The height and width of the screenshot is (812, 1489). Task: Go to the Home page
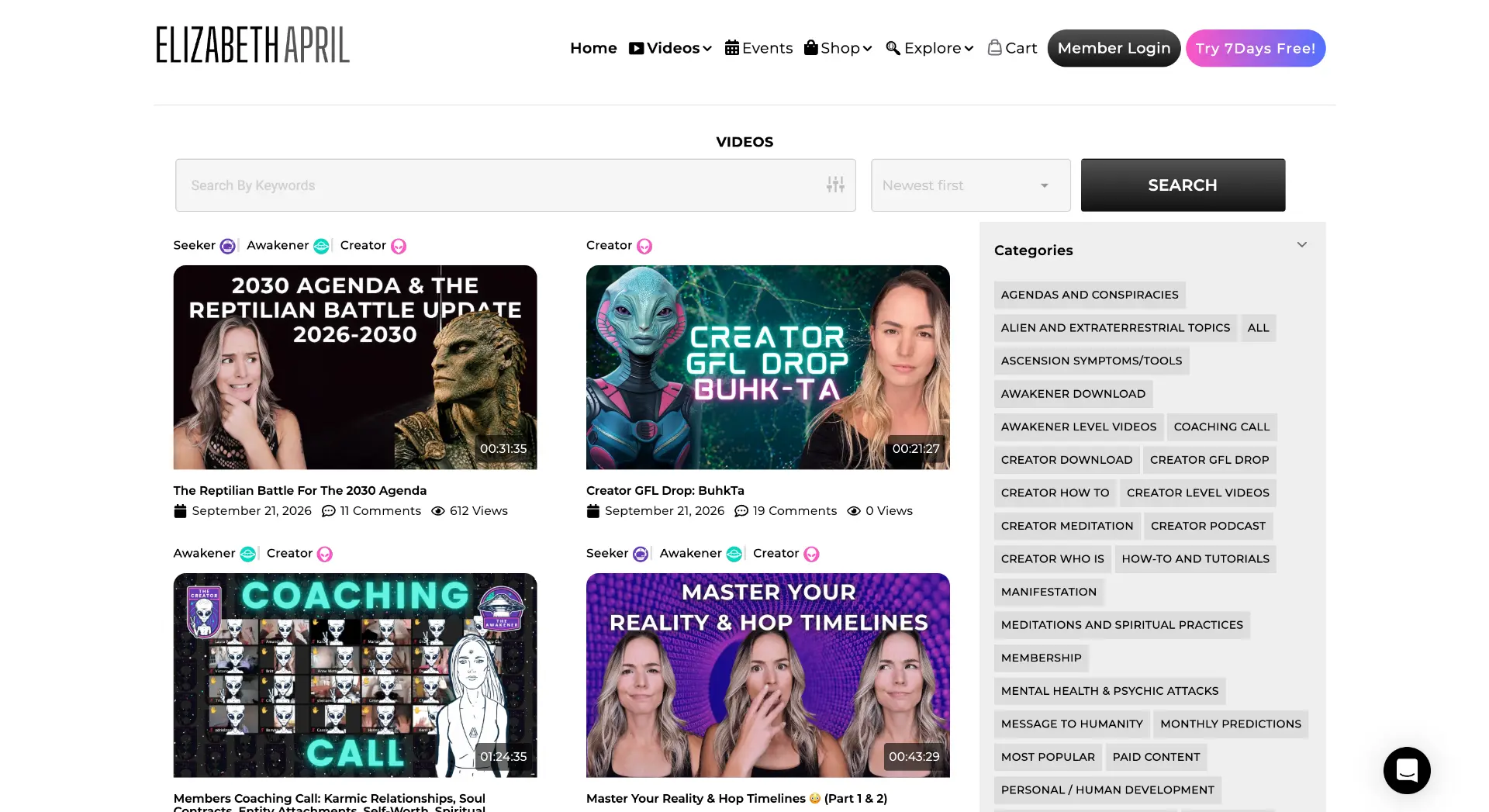pyautogui.click(x=593, y=48)
